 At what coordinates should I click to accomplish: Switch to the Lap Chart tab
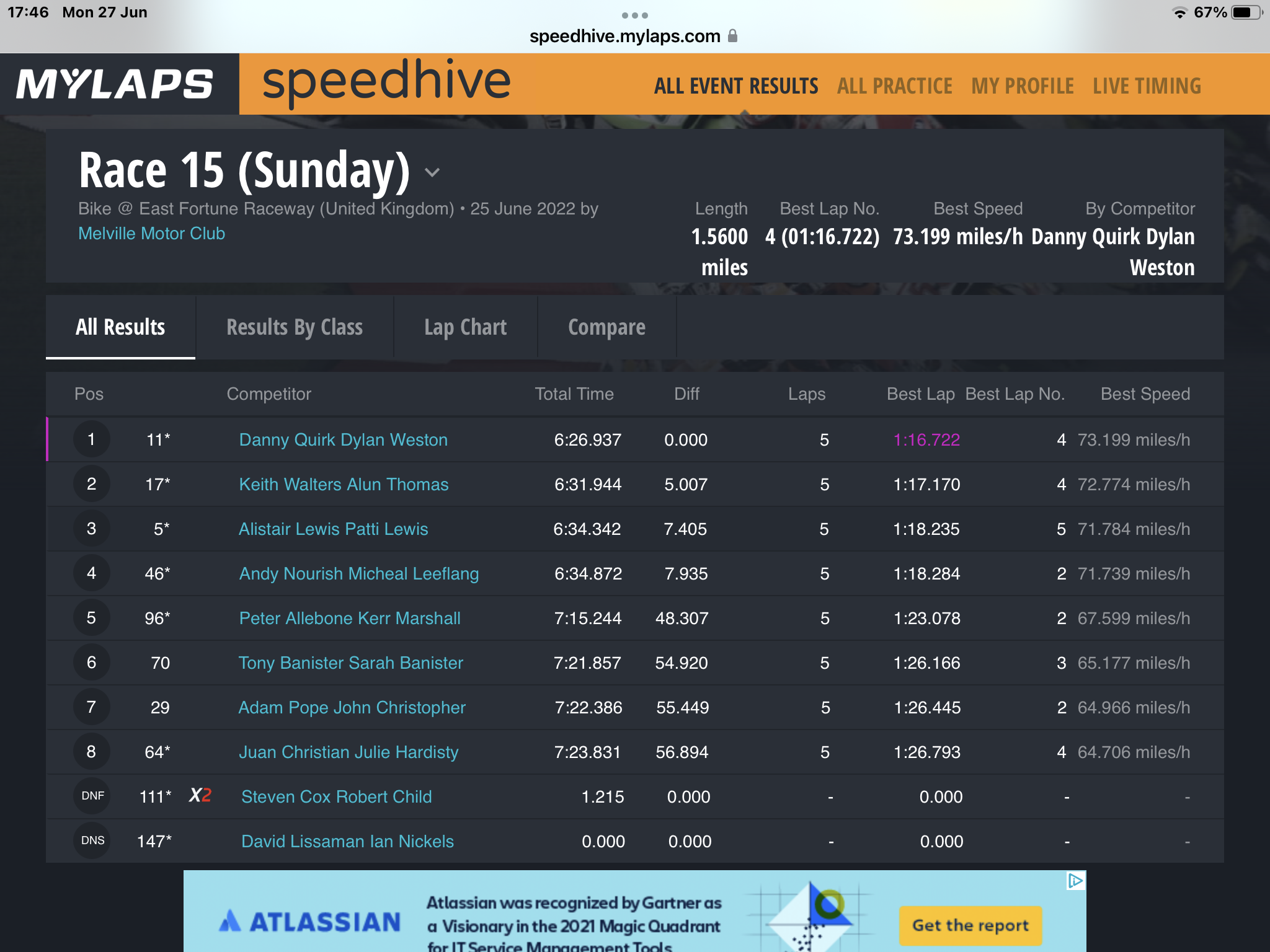[466, 327]
